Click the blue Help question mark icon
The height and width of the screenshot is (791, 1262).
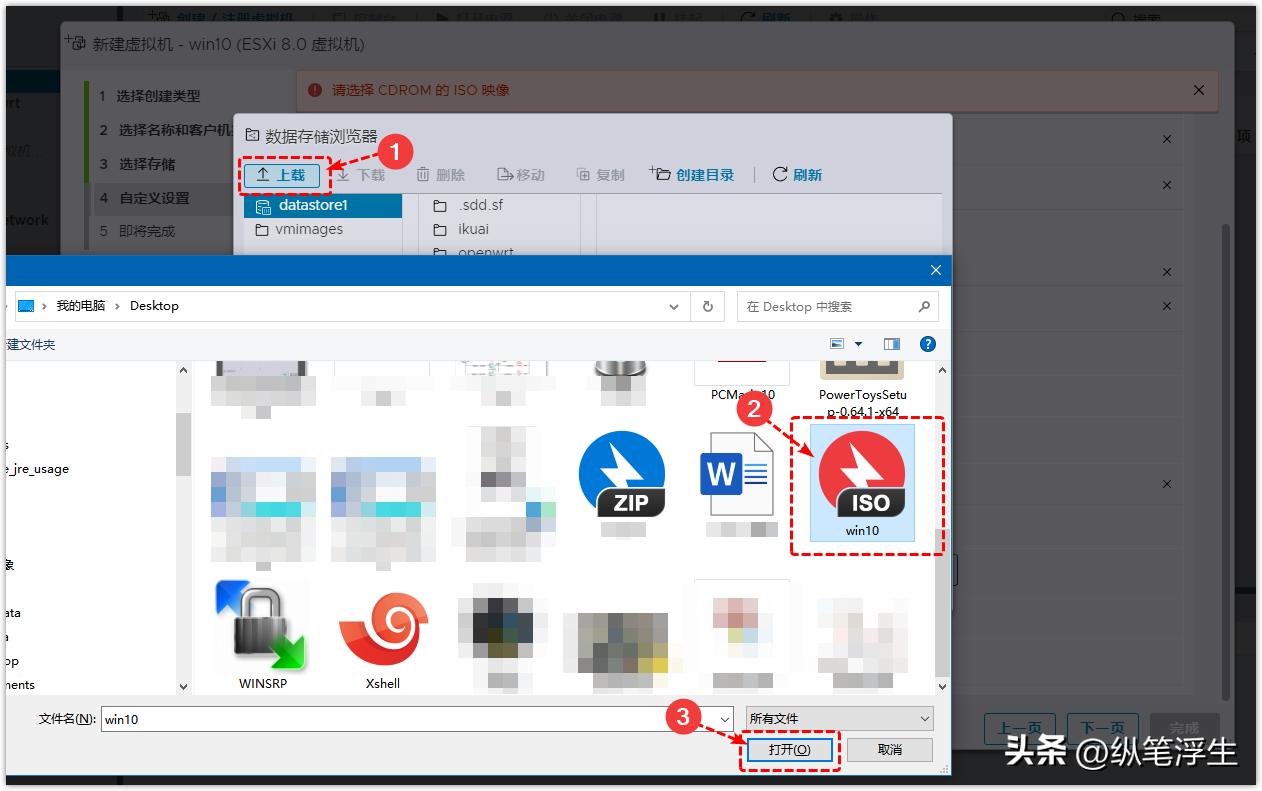(927, 344)
